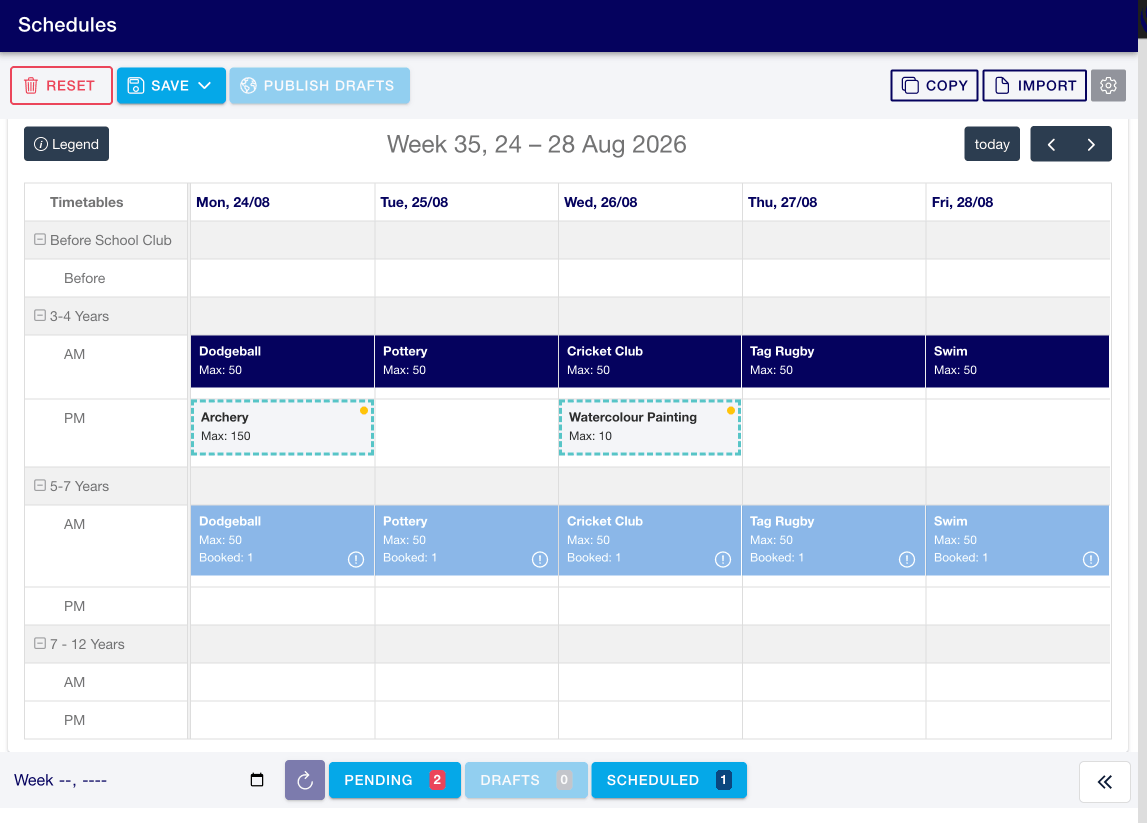Click info icon on 5-7 Years Swim
1147x823 pixels.
tap(1091, 560)
